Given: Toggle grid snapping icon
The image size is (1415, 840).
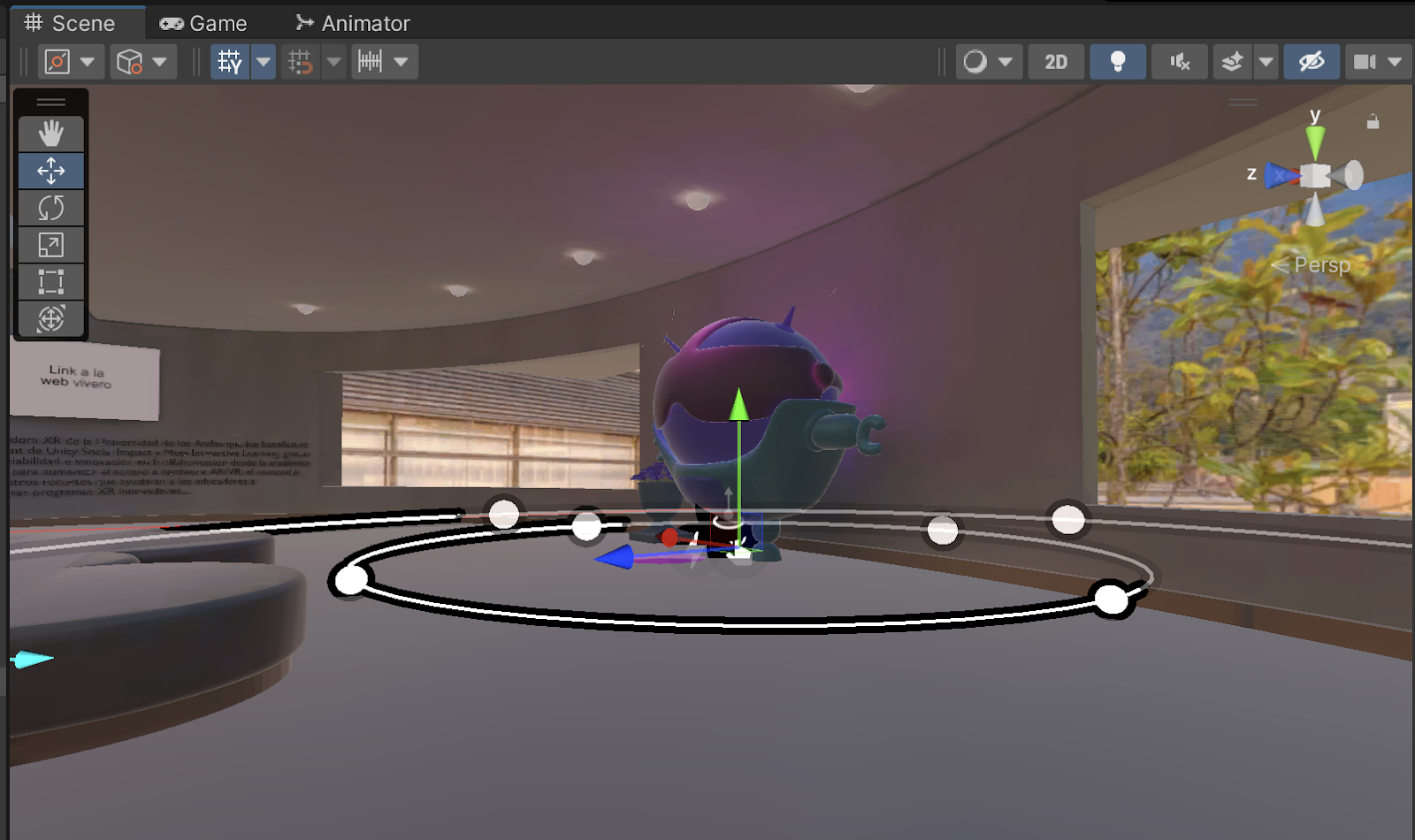Looking at the screenshot, I should (x=301, y=62).
